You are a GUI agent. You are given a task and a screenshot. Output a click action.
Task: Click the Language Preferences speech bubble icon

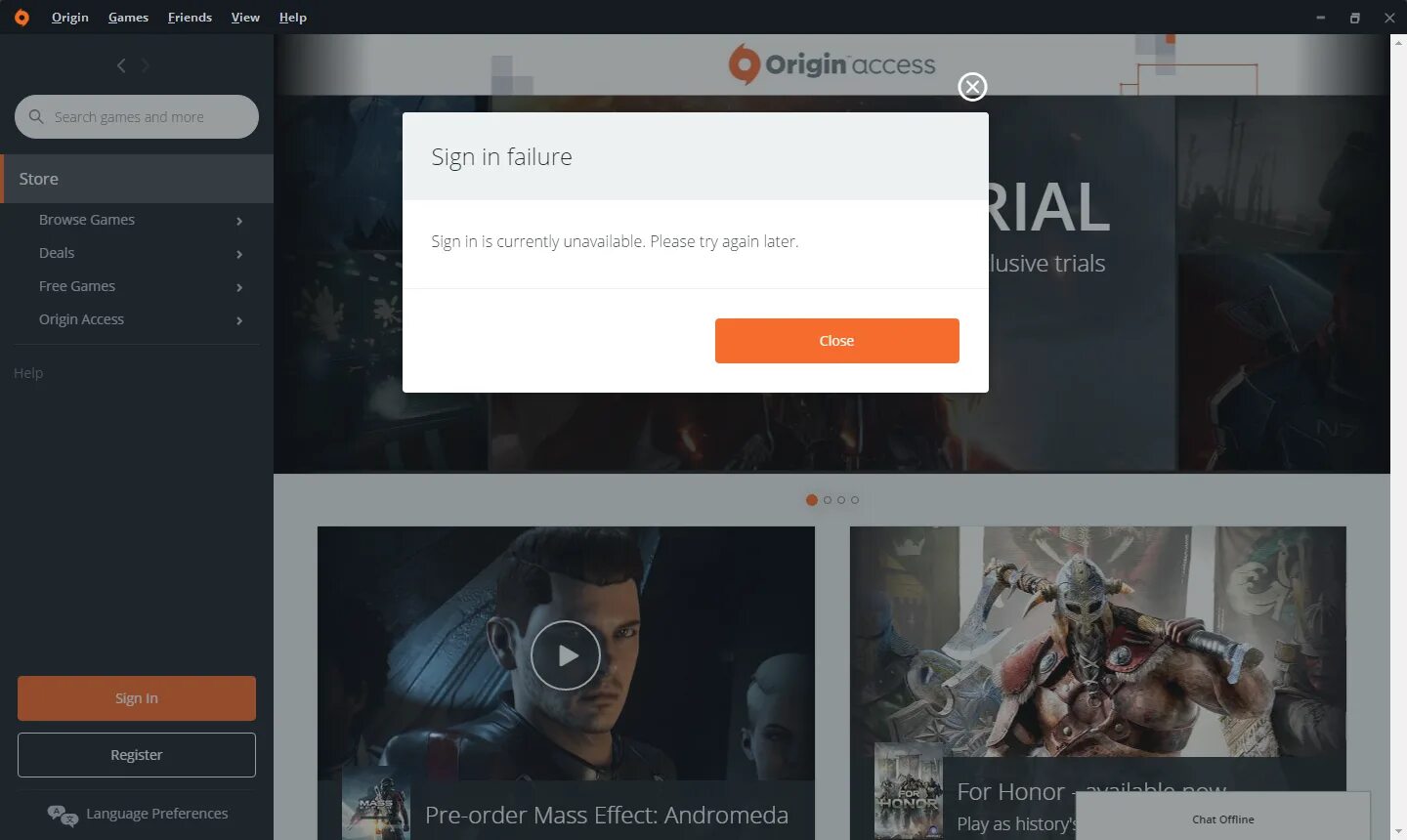pos(63,815)
